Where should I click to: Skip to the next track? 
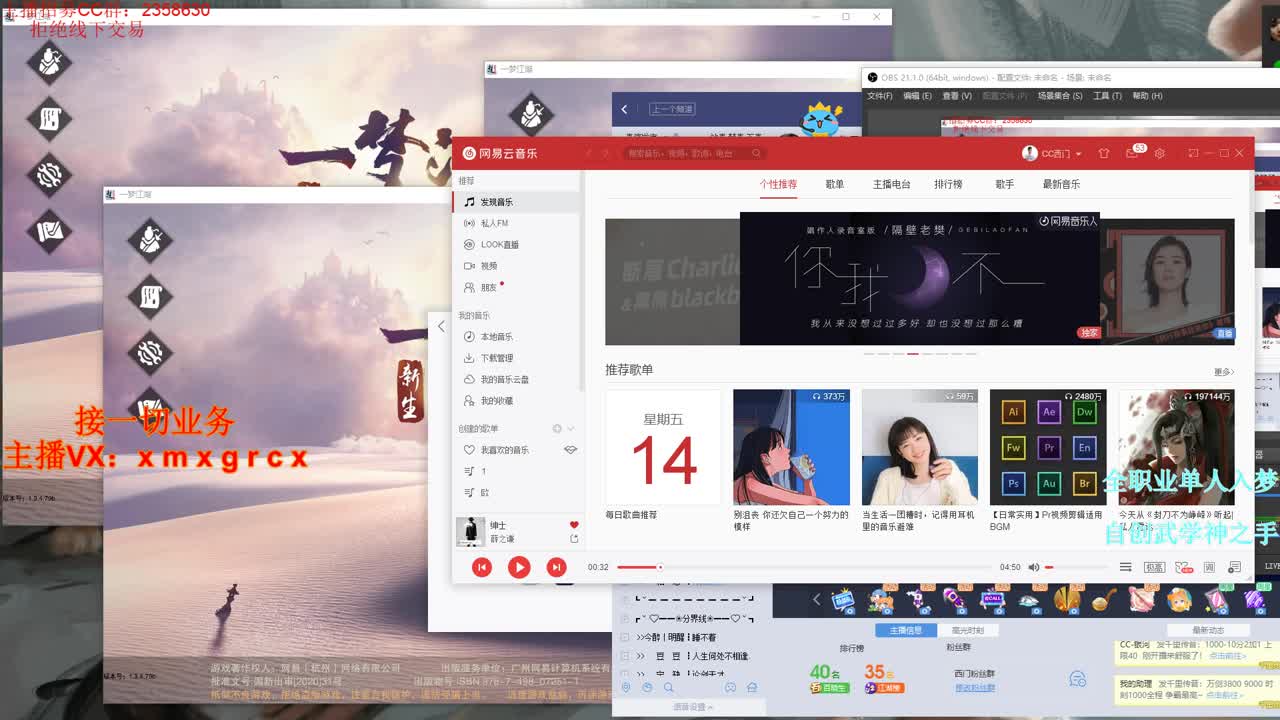[x=557, y=567]
